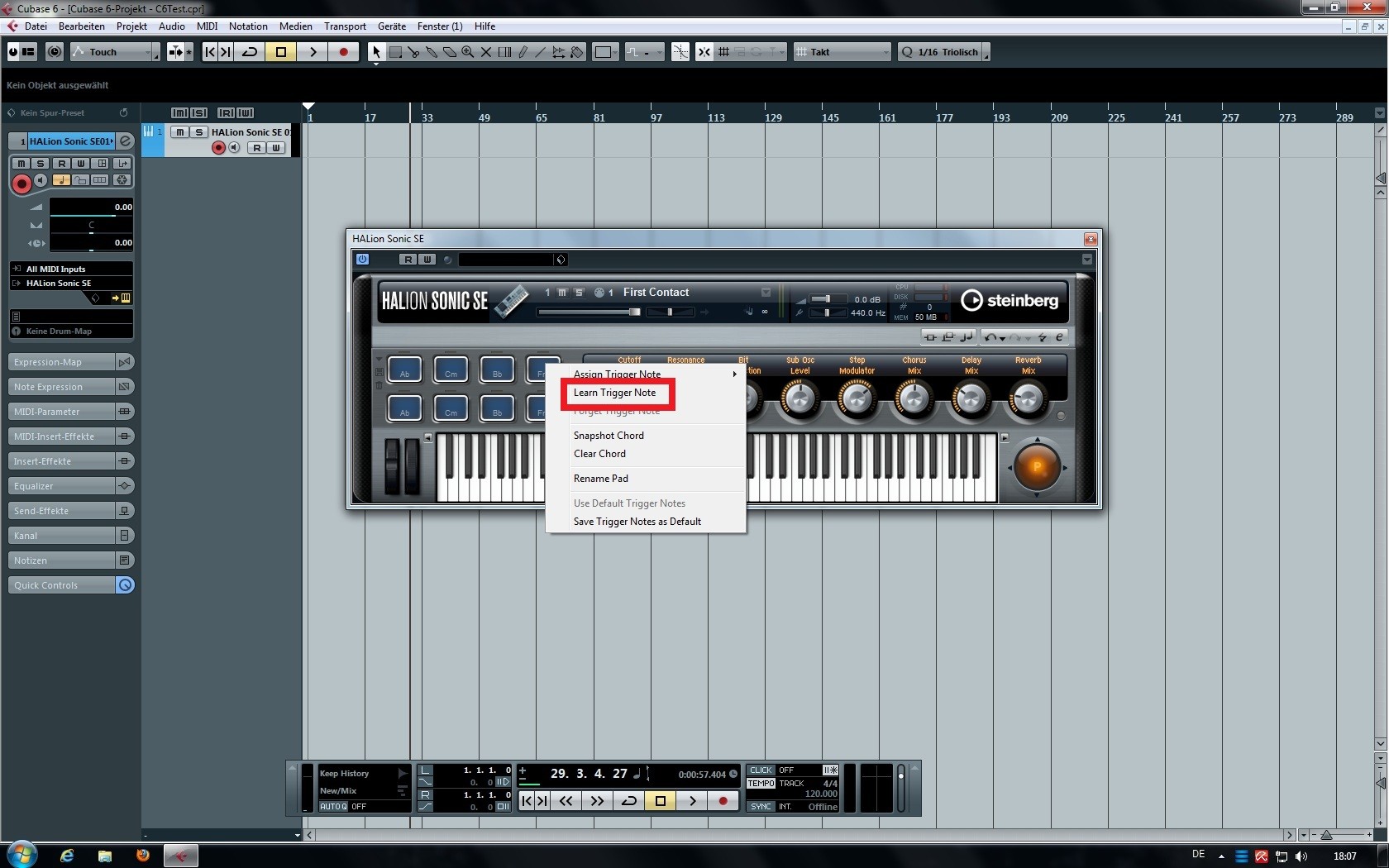Toggle CLICK metronome in transport panel
Screen dimensions: 1389x868
pos(761,770)
